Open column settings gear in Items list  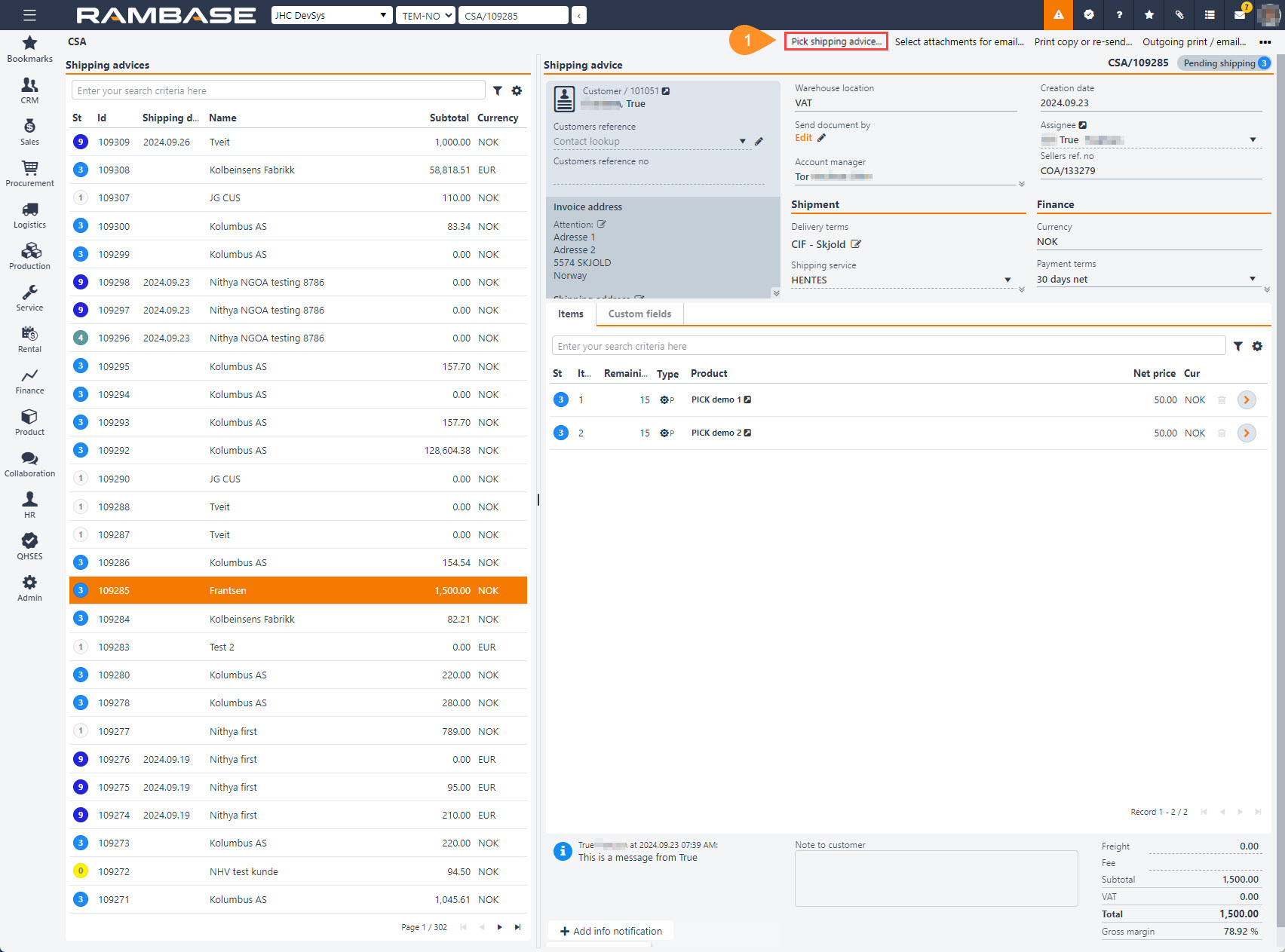click(x=1257, y=346)
